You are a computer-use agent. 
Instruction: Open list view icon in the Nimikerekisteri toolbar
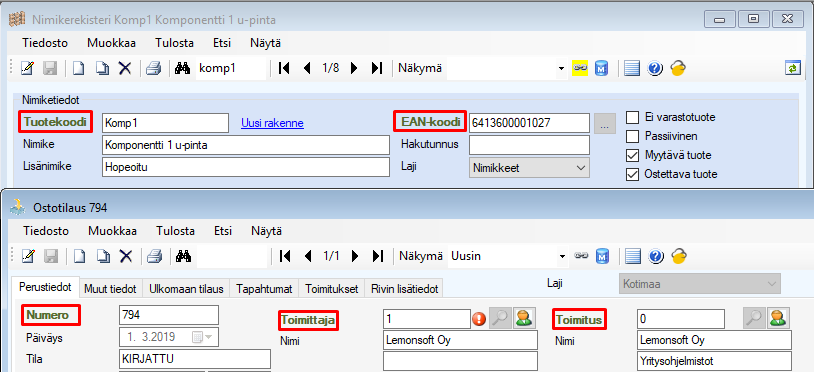[x=631, y=68]
